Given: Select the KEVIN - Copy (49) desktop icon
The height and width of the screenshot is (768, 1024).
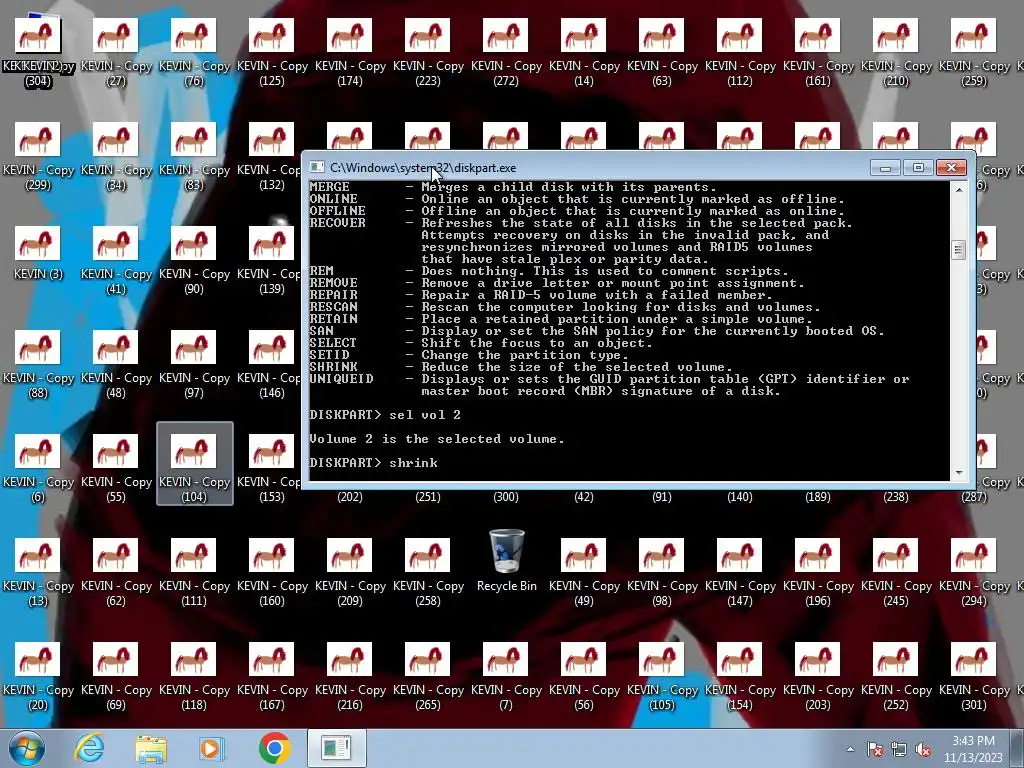Looking at the screenshot, I should (584, 571).
